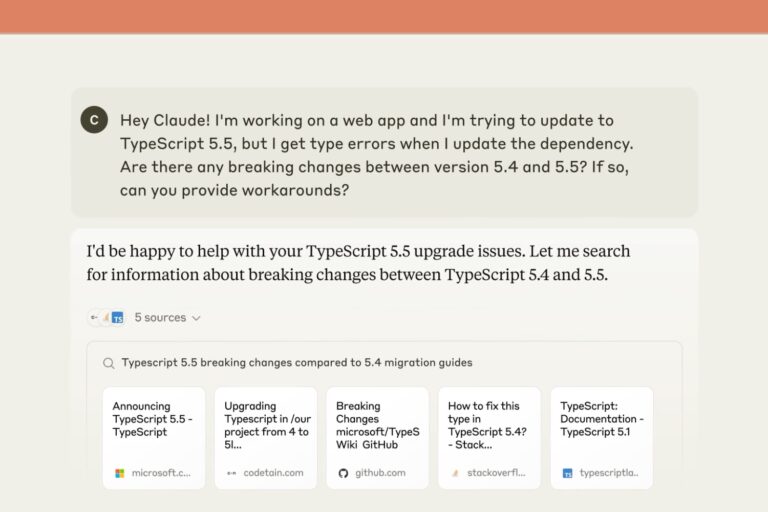Open How to fix this type Stack Overflow card
Image resolution: width=768 pixels, height=512 pixels.
pos(489,438)
